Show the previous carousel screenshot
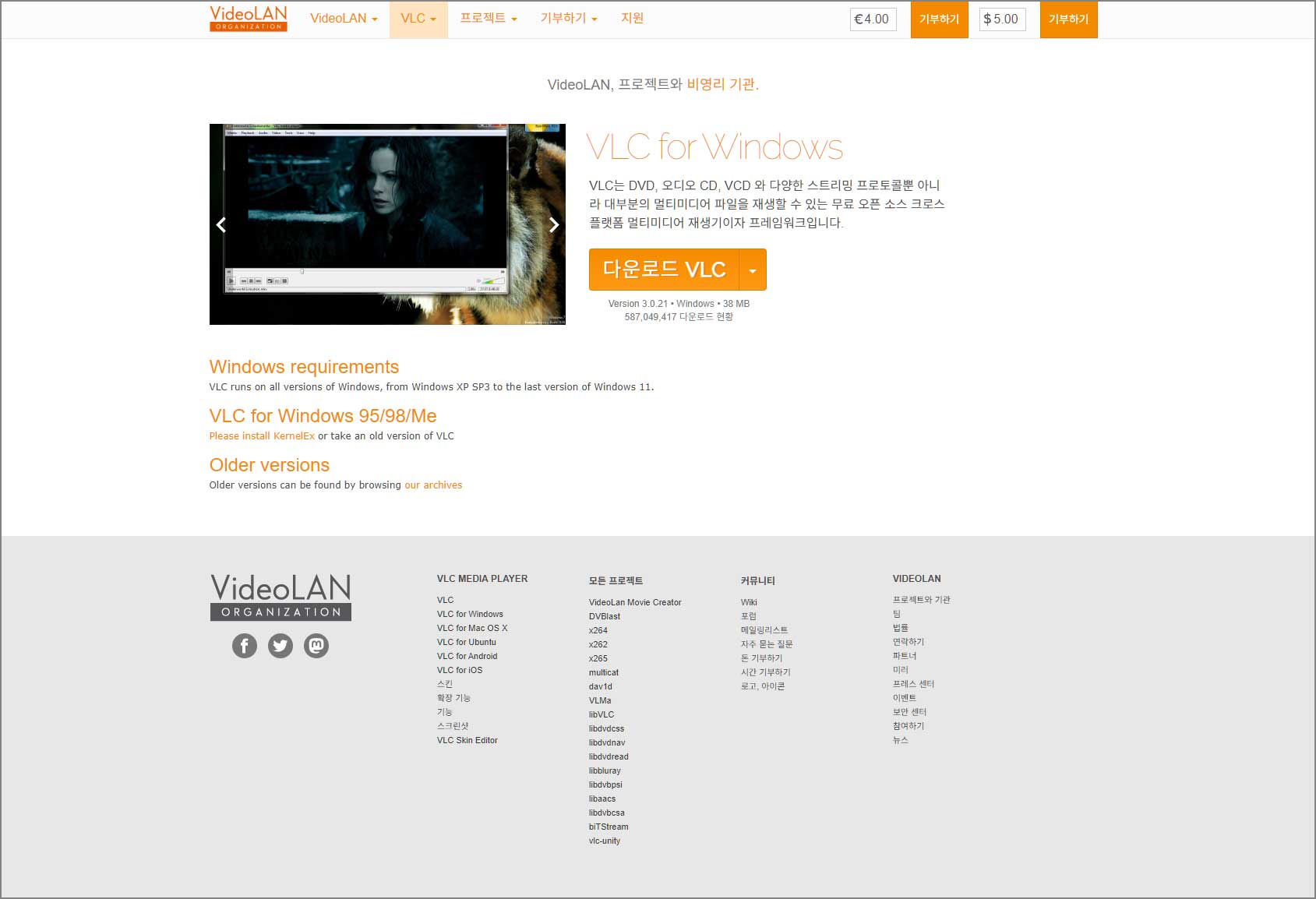 pos(221,224)
